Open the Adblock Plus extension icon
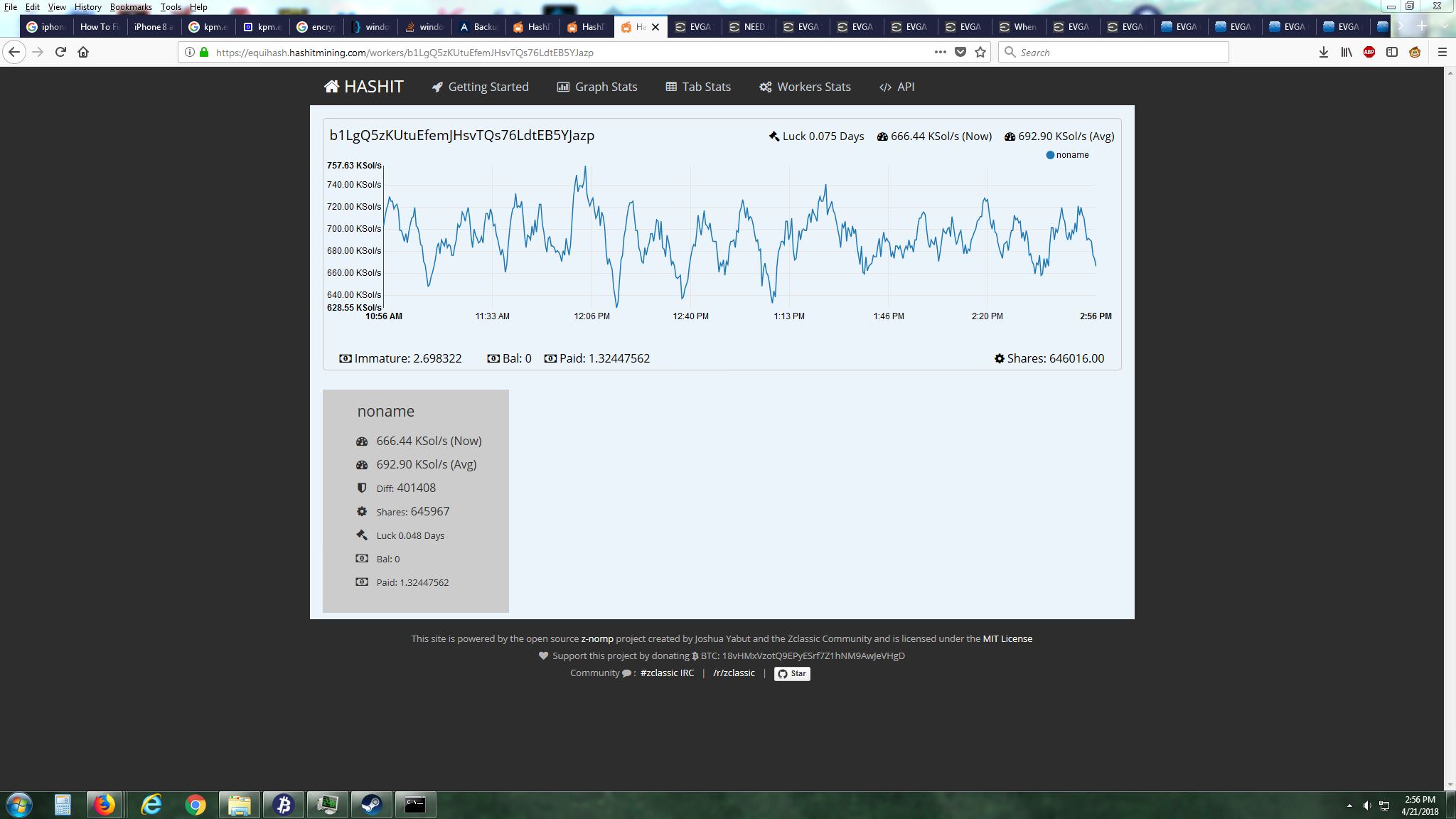1456x819 pixels. click(x=1369, y=52)
